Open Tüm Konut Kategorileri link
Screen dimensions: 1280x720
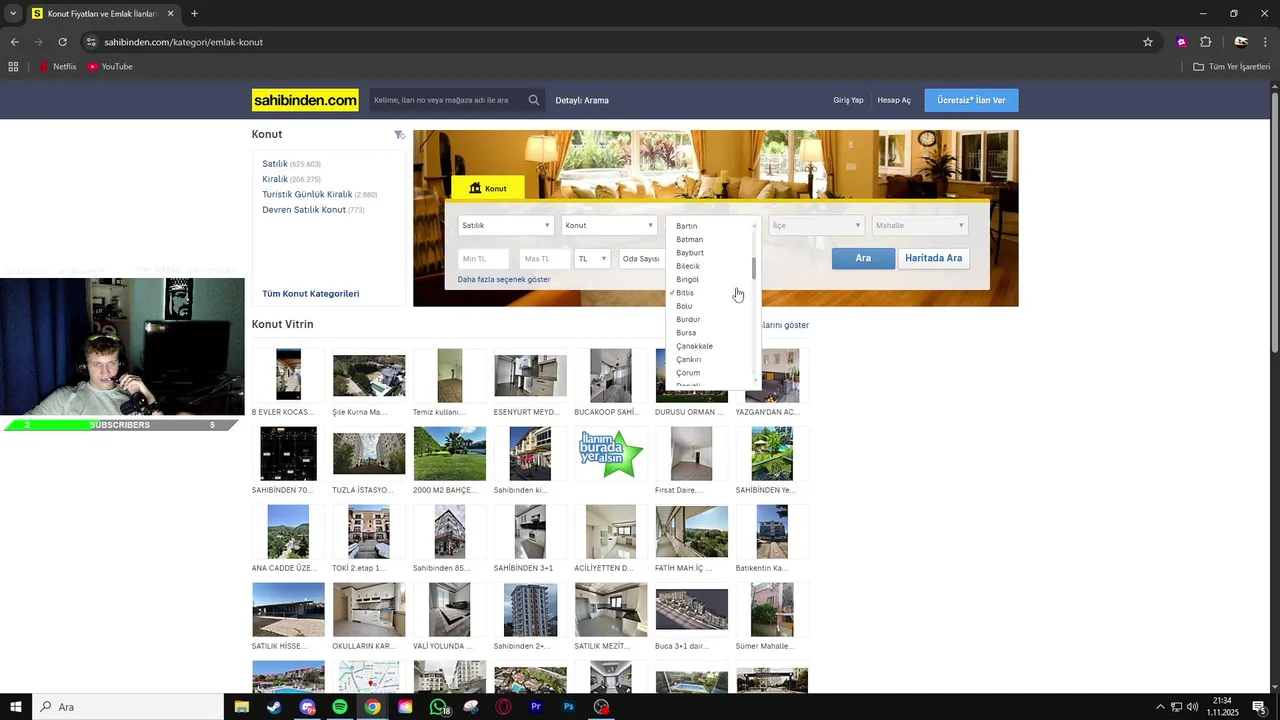coord(310,294)
